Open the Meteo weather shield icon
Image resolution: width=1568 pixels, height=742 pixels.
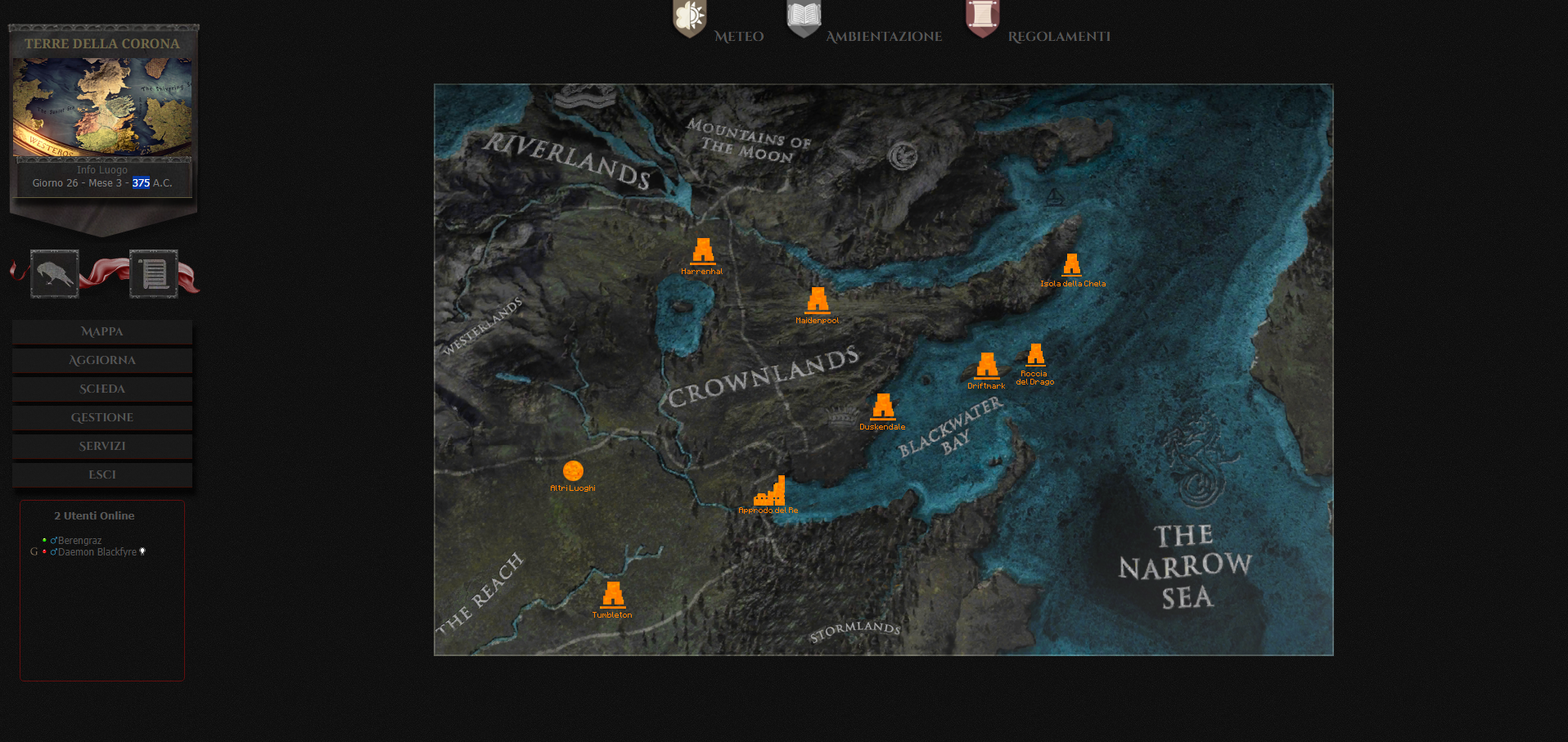tap(690, 18)
